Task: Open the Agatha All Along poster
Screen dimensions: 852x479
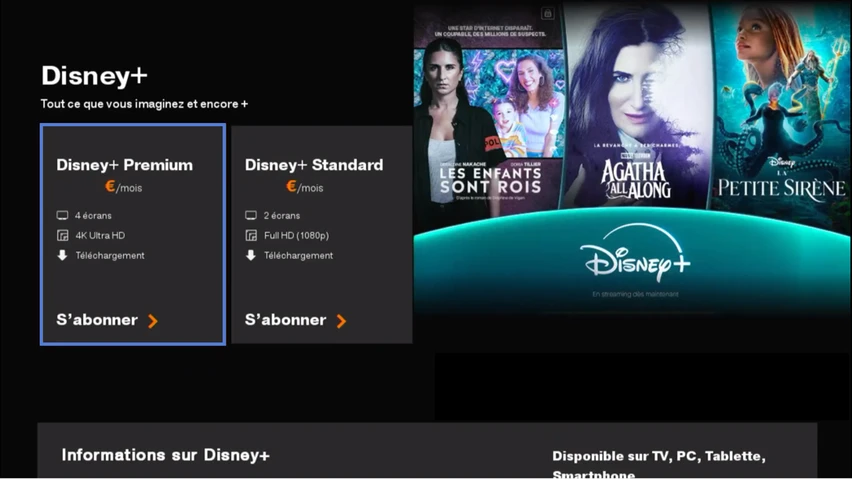Action: (x=635, y=110)
